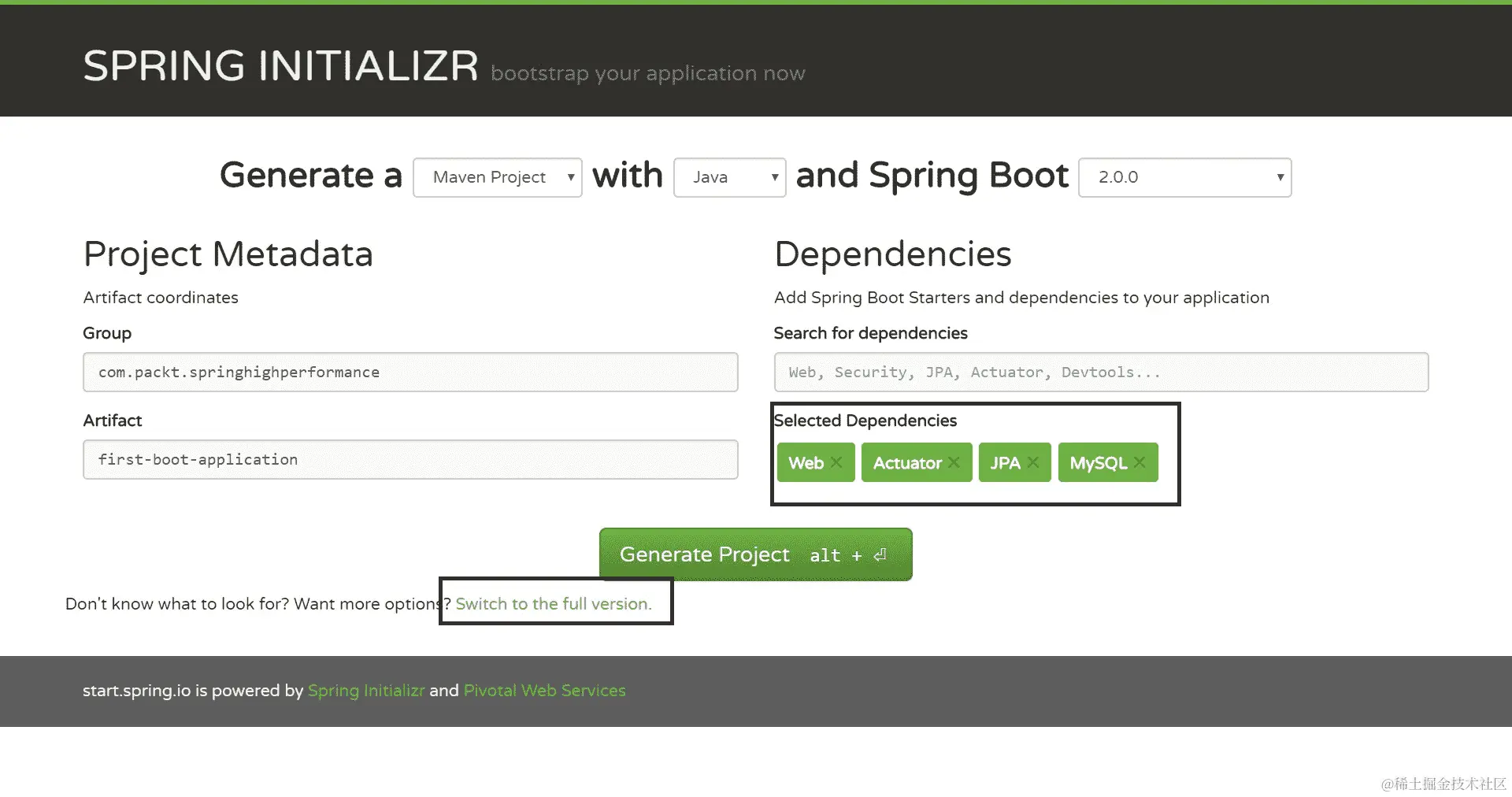Click the Search for dependencies field
This screenshot has width=1512, height=797.
[x=1101, y=372]
